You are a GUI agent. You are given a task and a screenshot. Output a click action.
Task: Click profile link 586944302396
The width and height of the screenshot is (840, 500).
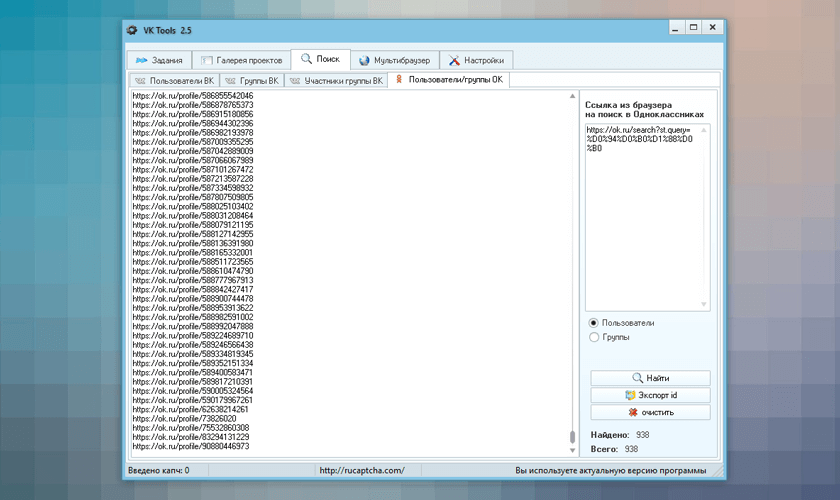pos(193,123)
